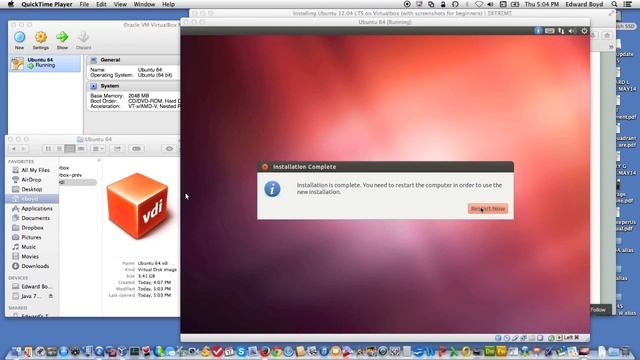The image size is (640, 360).
Task: Click the Discard icon in VirtualBox toolbar
Action: click(x=84, y=40)
